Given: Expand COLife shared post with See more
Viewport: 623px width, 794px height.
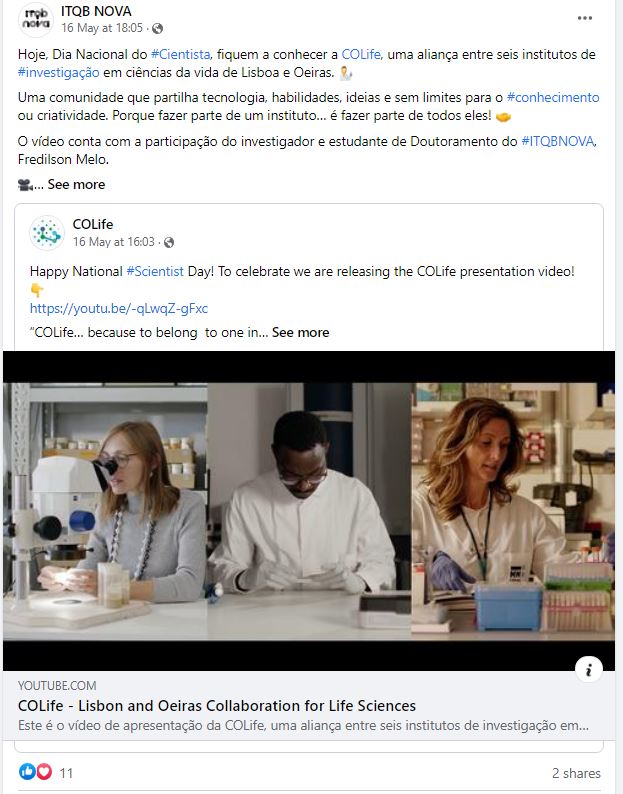Looking at the screenshot, I should [300, 332].
